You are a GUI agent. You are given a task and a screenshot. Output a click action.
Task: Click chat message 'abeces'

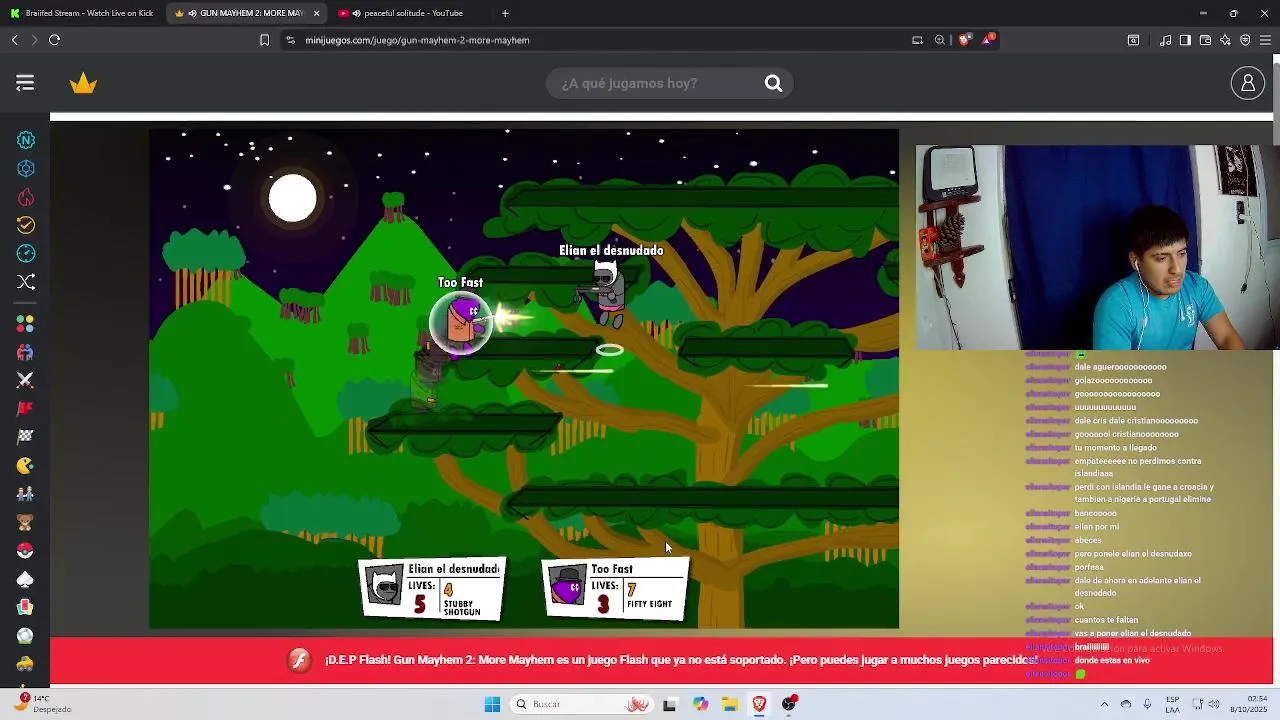click(x=1089, y=540)
